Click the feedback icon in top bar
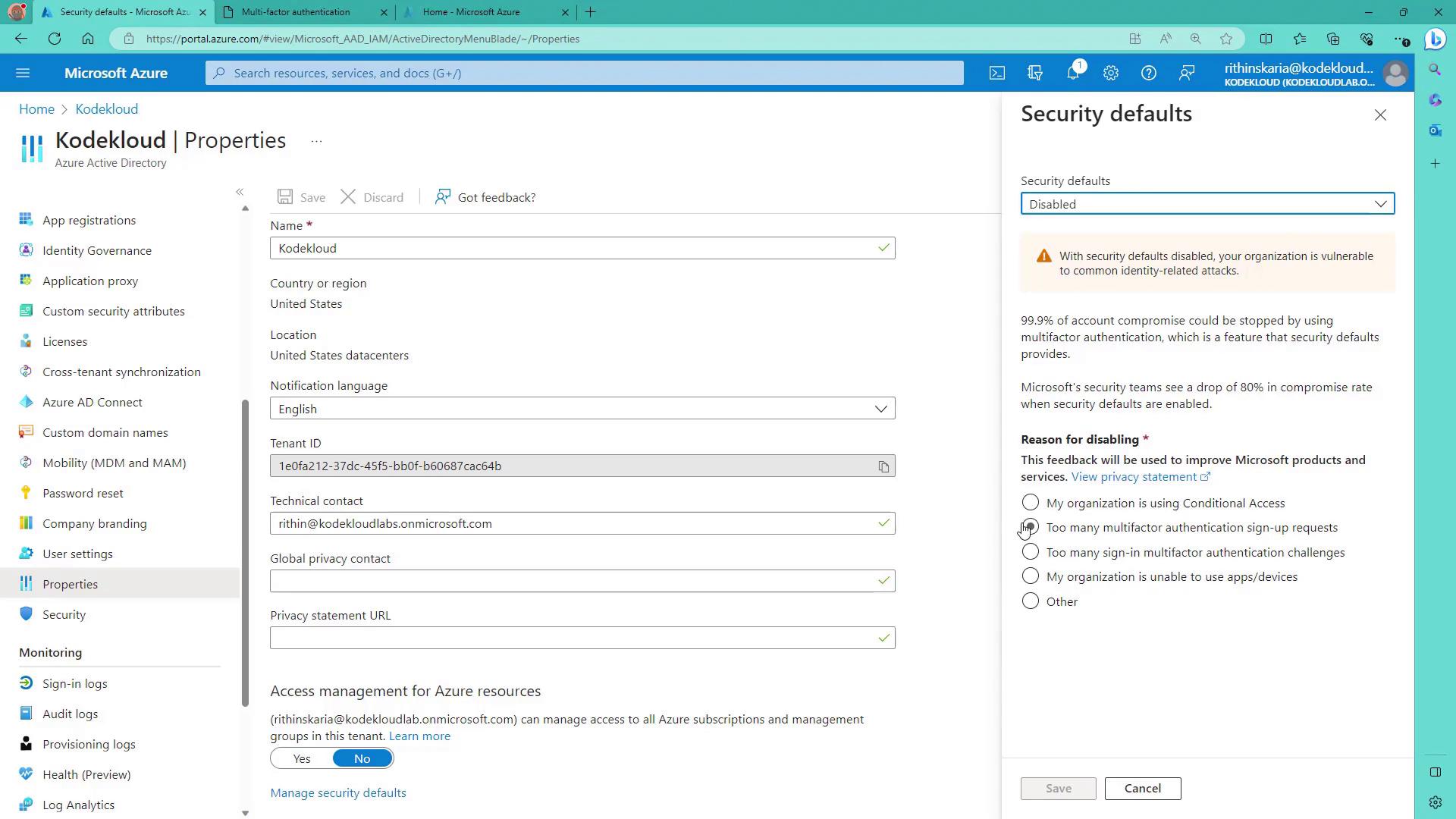The image size is (1456, 819). (x=1187, y=73)
